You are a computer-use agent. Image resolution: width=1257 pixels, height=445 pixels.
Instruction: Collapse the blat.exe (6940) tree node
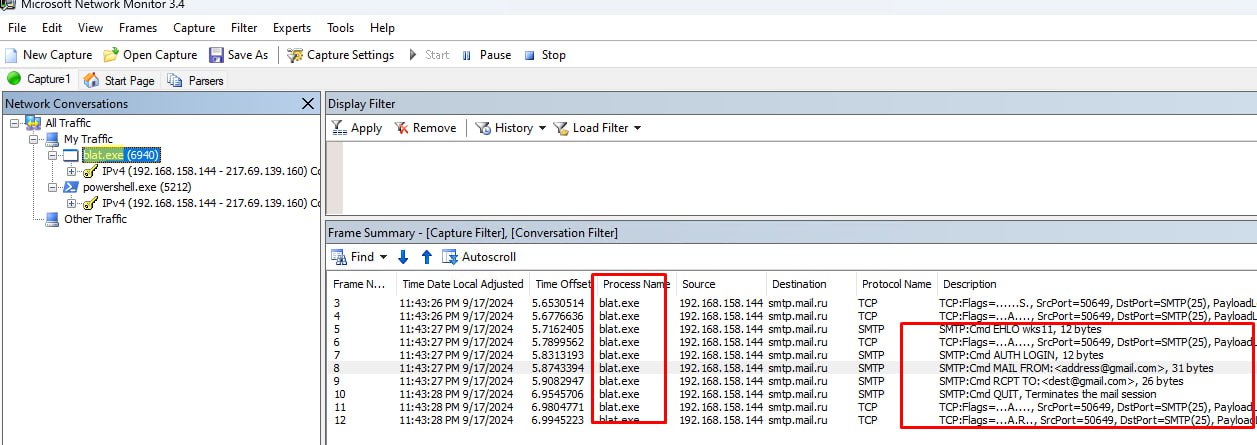coord(53,155)
